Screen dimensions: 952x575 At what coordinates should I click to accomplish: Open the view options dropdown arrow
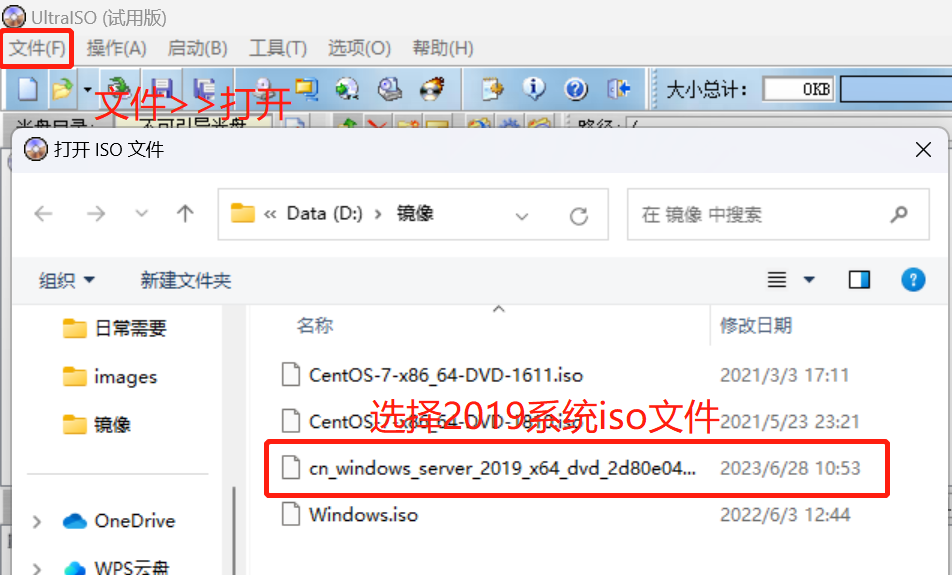pyautogui.click(x=809, y=280)
